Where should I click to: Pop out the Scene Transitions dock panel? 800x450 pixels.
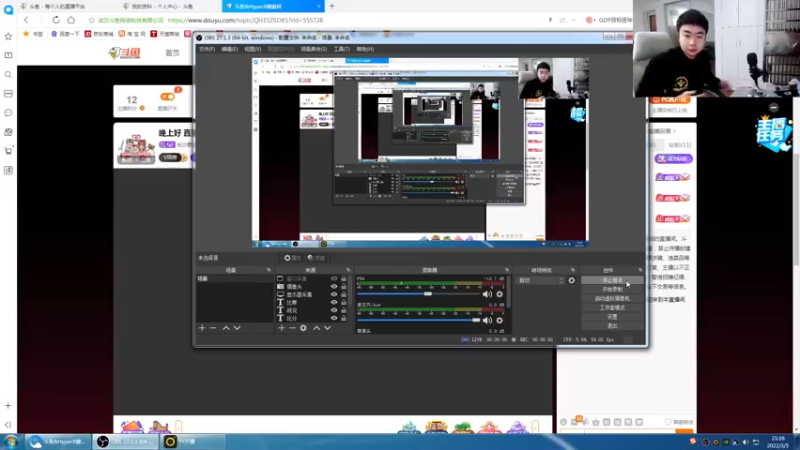(572, 270)
